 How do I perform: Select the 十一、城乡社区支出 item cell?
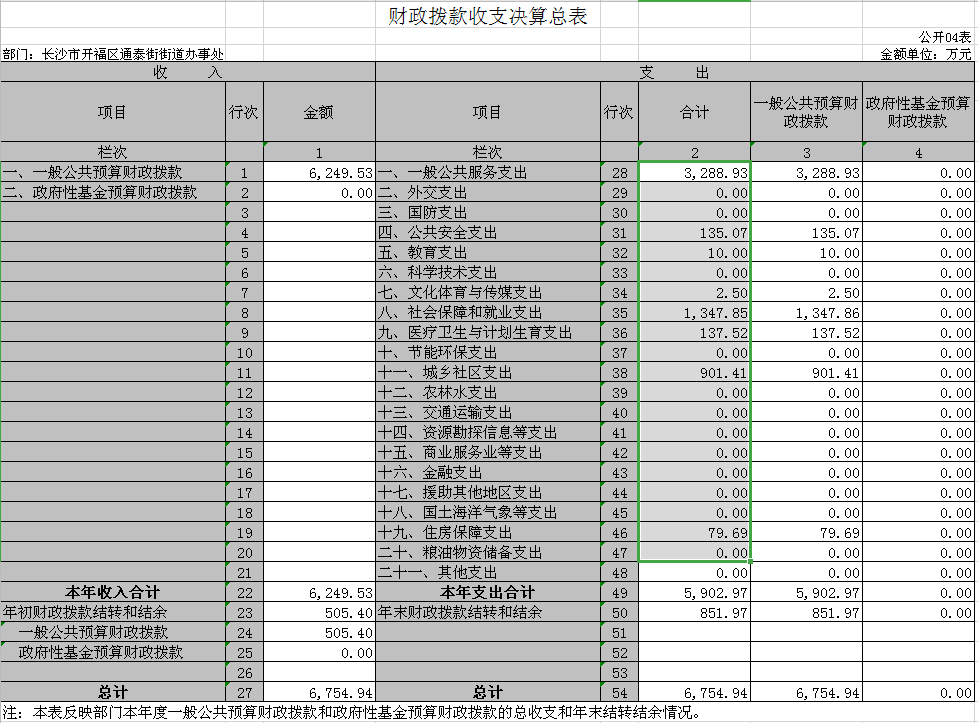[x=487, y=373]
